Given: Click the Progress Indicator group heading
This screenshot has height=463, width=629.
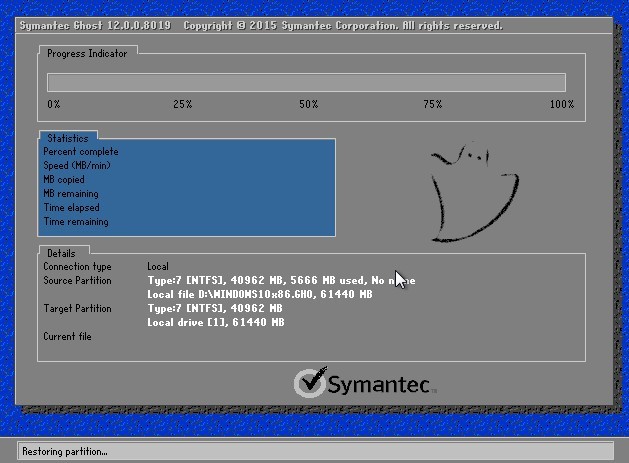Looking at the screenshot, I should pos(87,54).
